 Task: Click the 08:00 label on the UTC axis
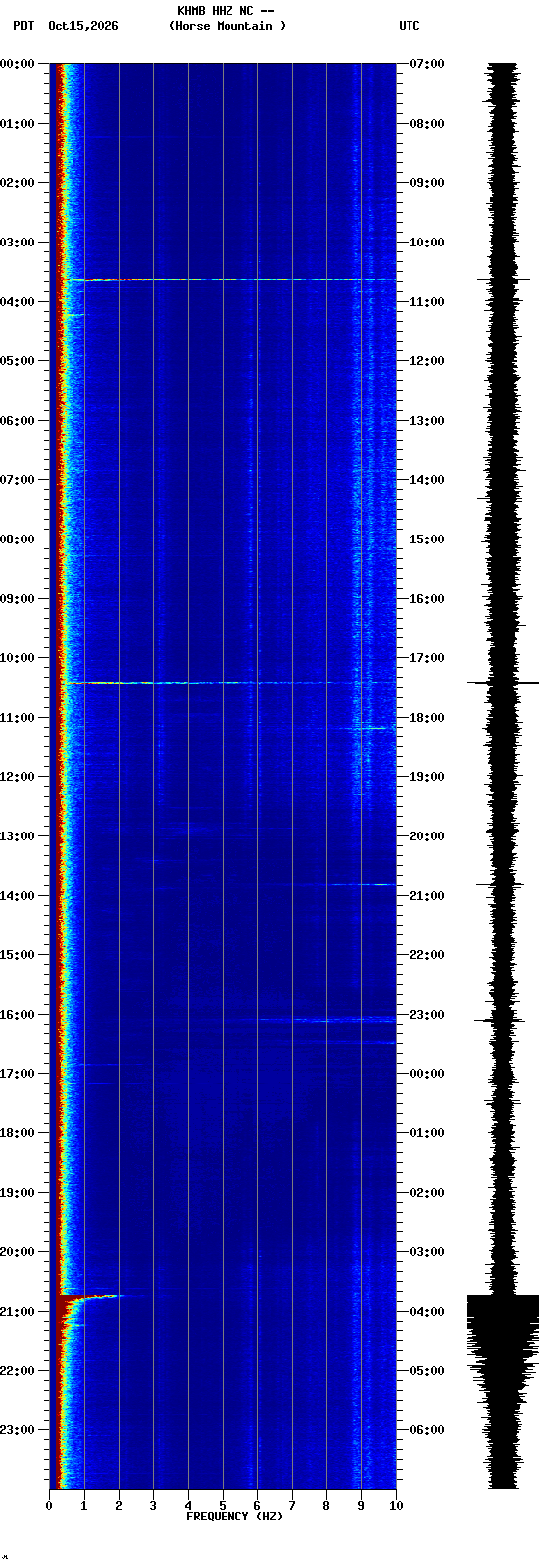[x=427, y=124]
